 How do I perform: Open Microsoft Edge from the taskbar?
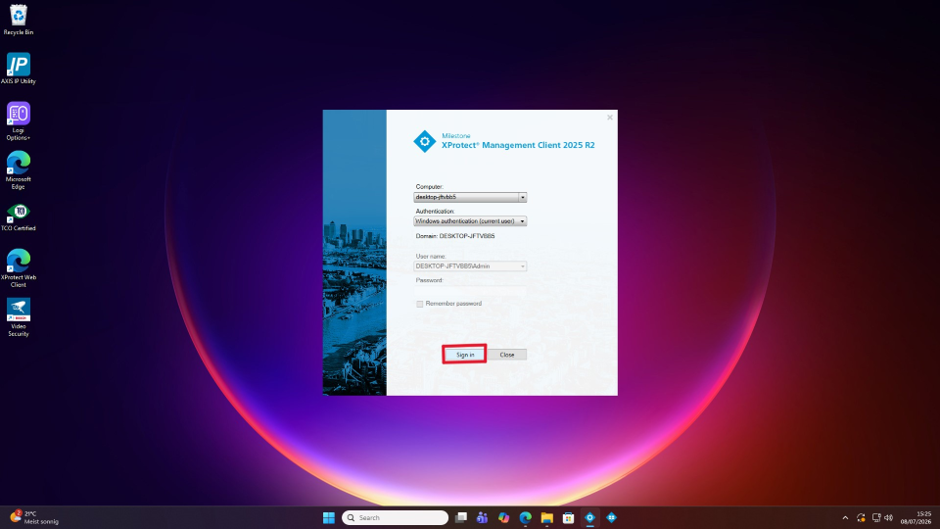(525, 518)
